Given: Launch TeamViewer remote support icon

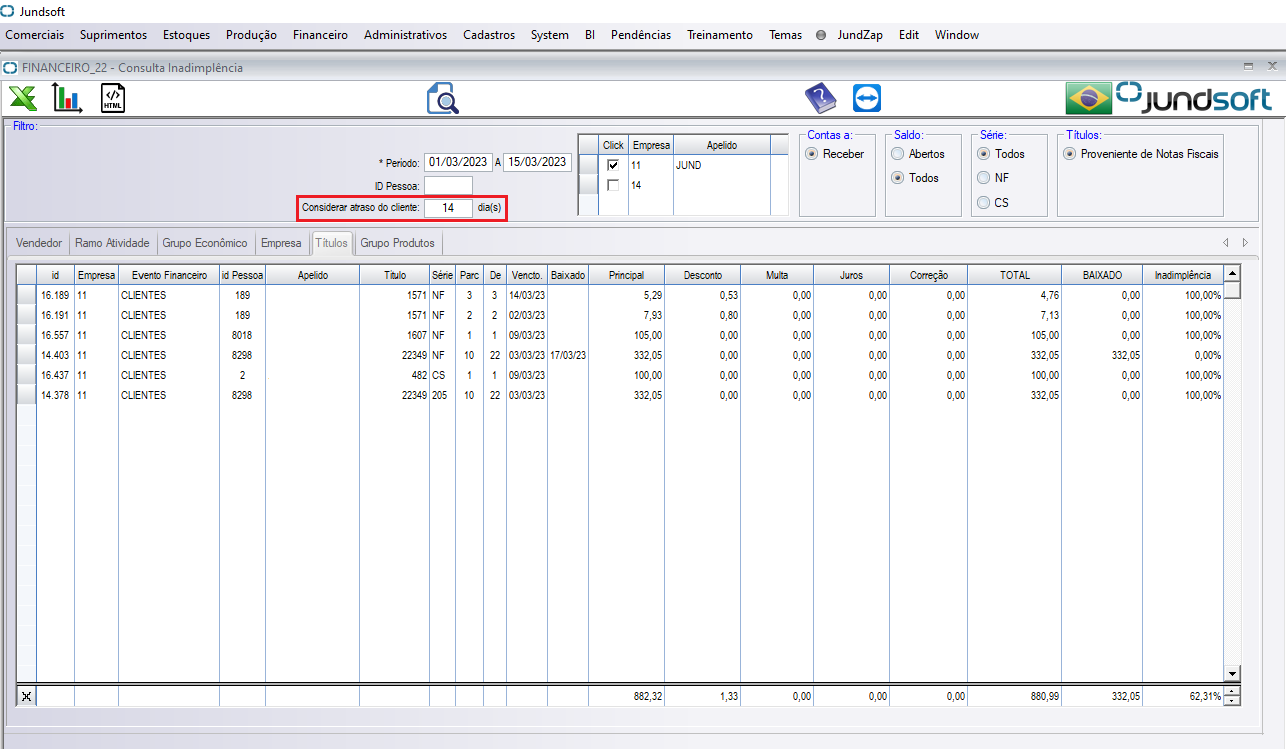Looking at the screenshot, I should click(x=867, y=98).
